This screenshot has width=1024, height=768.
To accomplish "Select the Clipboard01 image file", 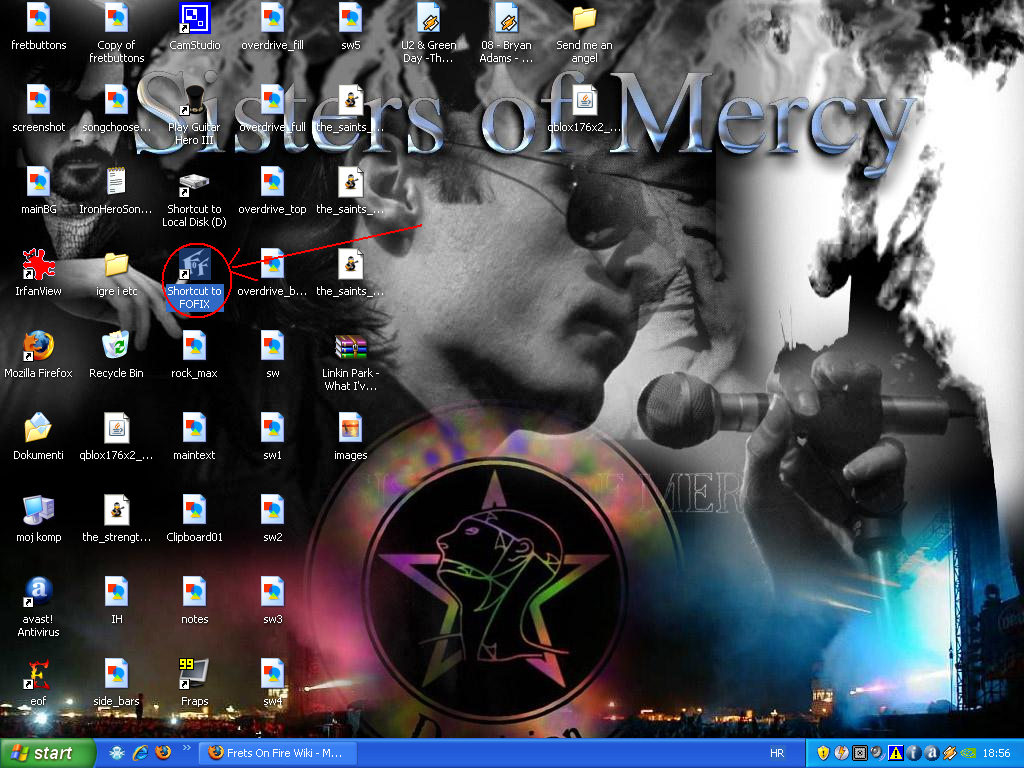I will click(x=195, y=519).
